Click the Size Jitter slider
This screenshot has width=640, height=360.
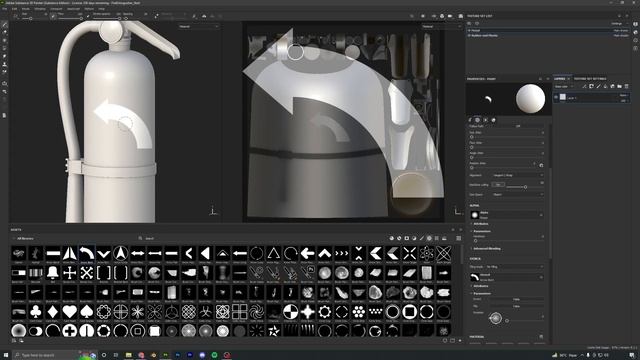[x=507, y=137]
